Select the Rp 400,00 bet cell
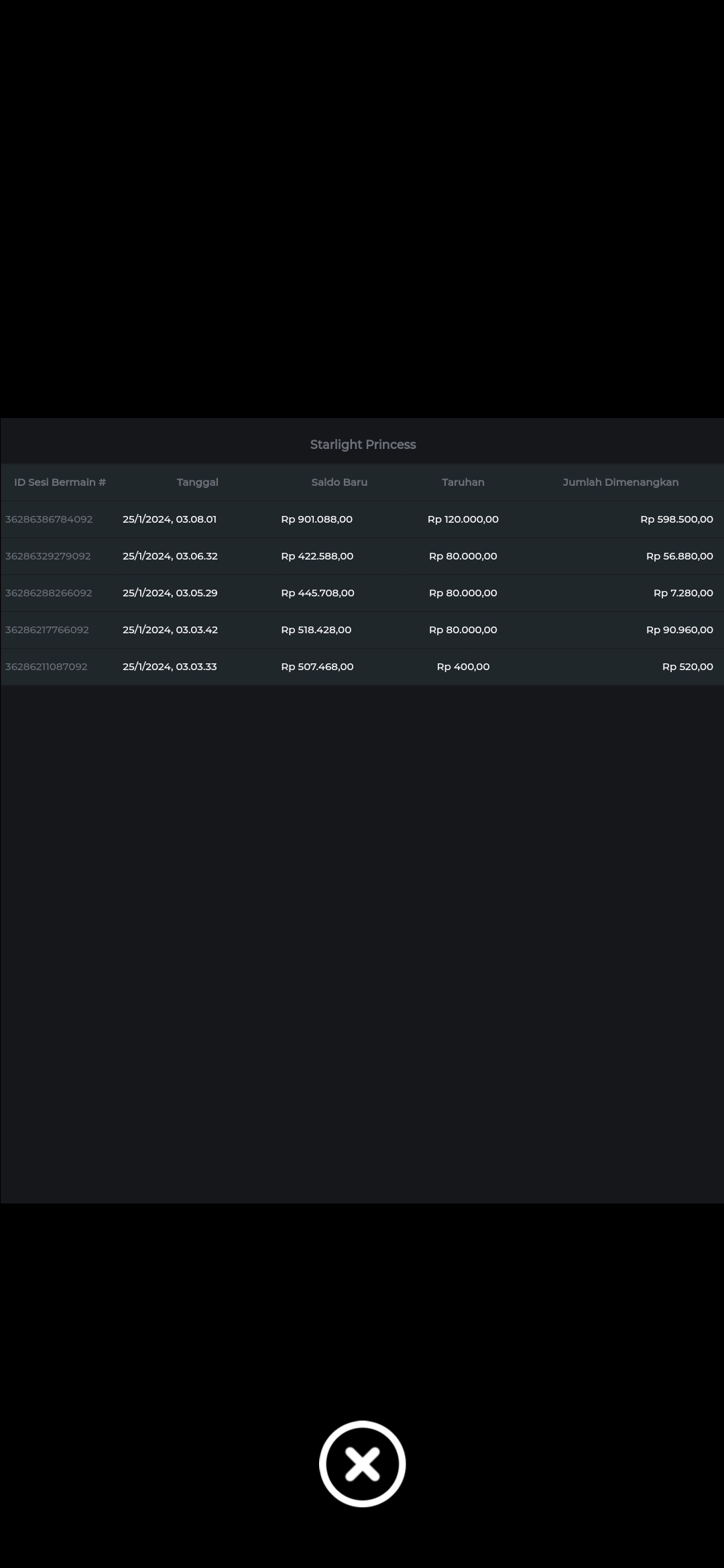The image size is (724, 1568). (463, 667)
